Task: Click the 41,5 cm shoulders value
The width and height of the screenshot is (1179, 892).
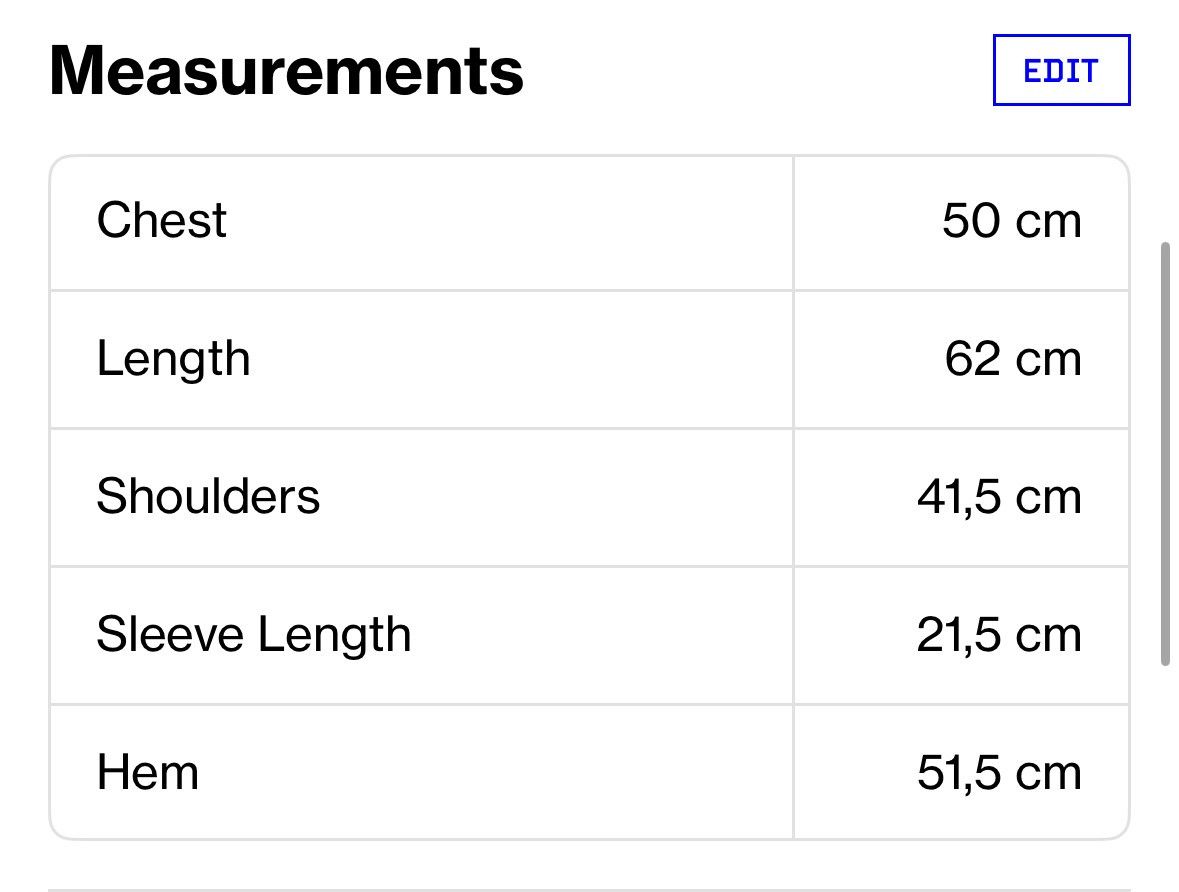Action: 999,497
